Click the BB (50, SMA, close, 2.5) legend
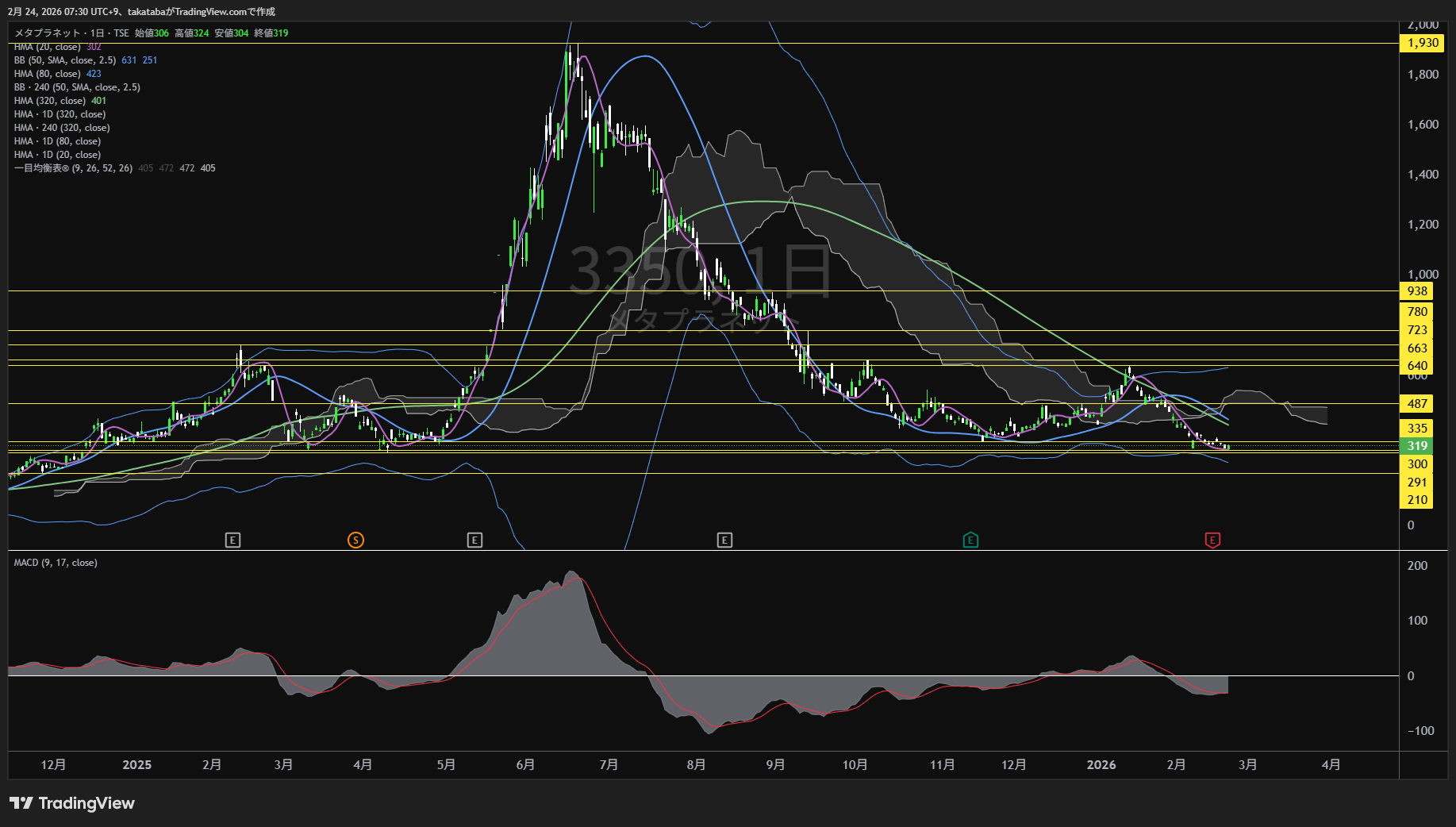1456x827 pixels. 65,60
